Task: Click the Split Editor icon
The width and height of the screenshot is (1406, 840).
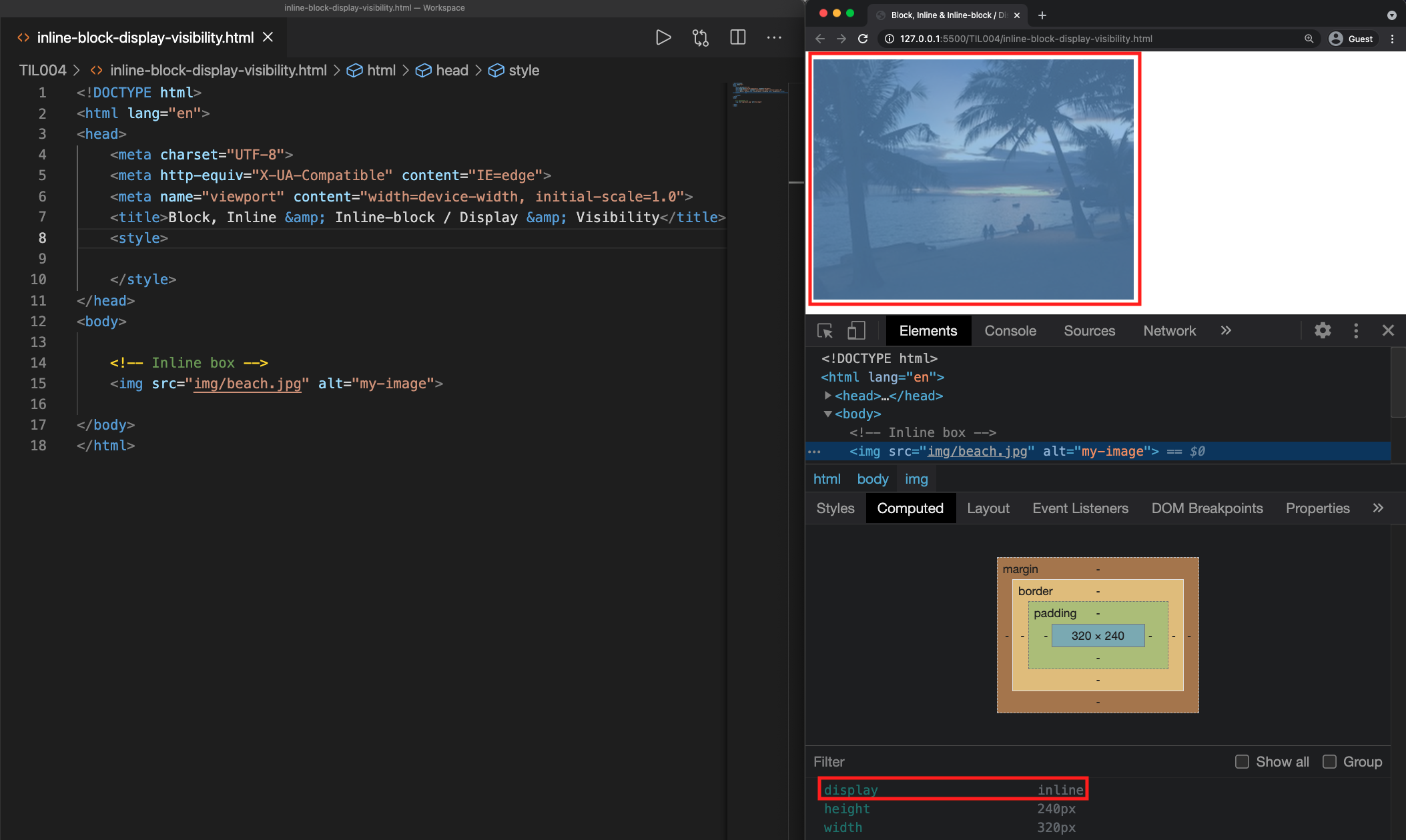Action: click(737, 37)
